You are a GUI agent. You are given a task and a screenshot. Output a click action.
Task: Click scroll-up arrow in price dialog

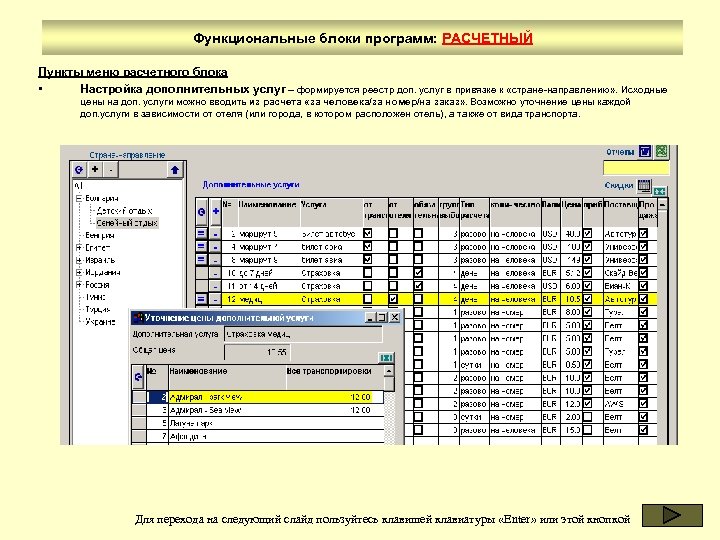[x=389, y=371]
